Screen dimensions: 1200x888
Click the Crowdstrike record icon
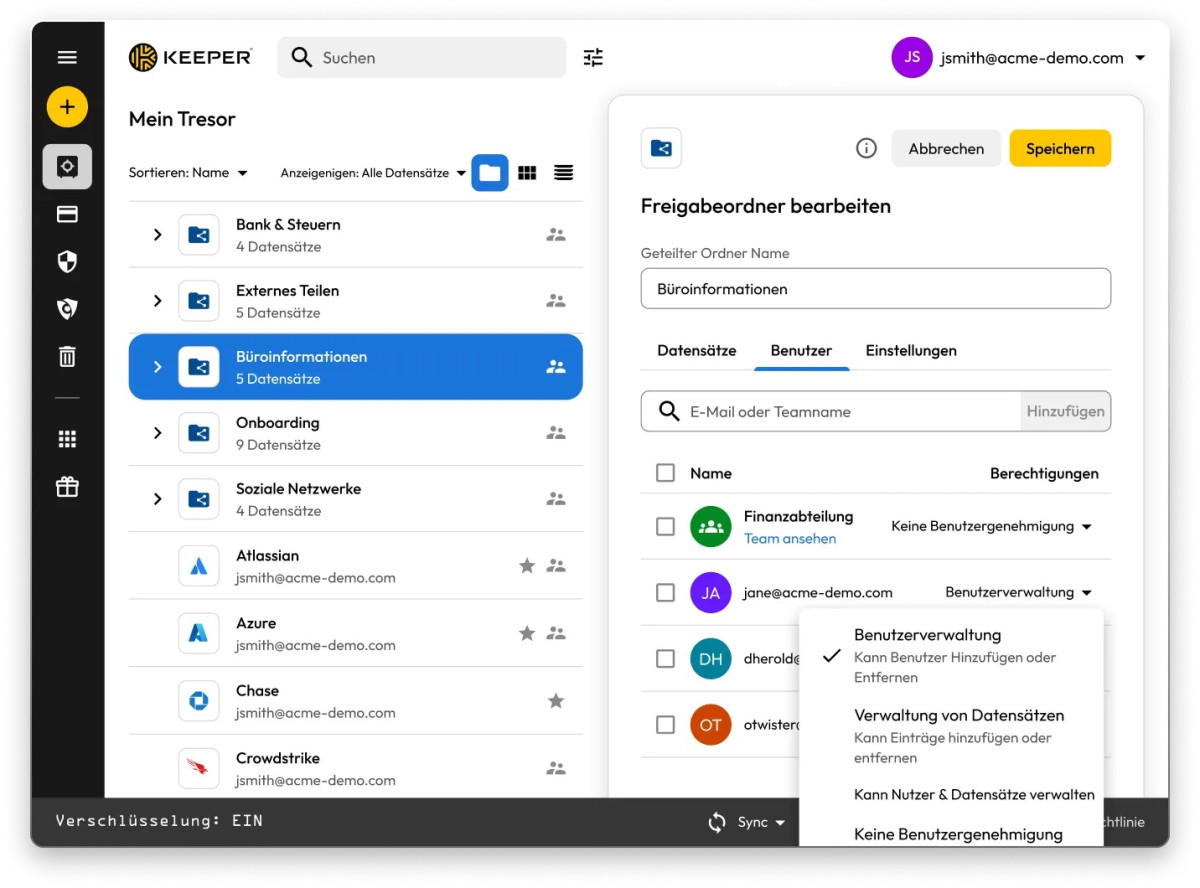(x=198, y=768)
